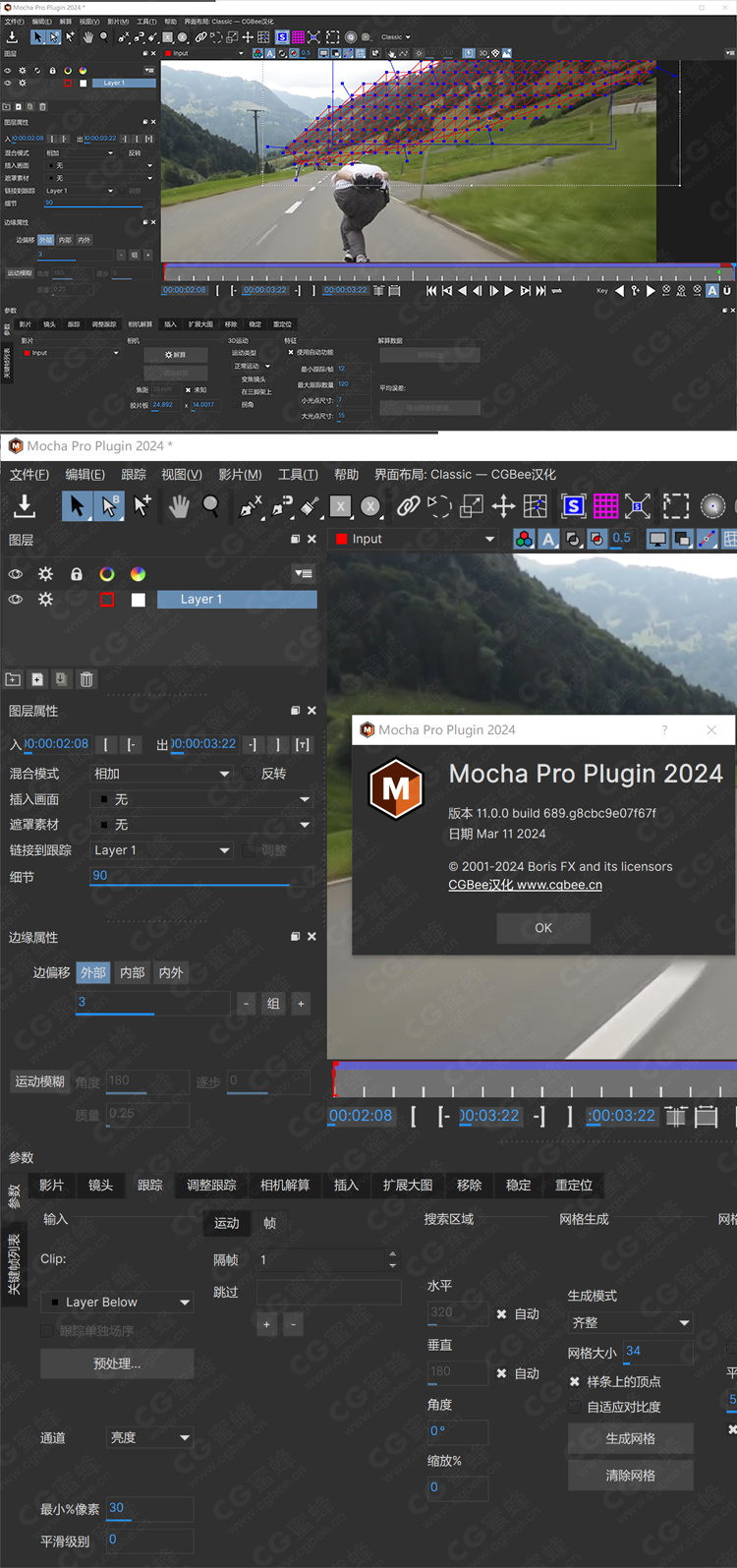Open layer panel options menu dropdown
The height and width of the screenshot is (1568, 737).
(304, 573)
